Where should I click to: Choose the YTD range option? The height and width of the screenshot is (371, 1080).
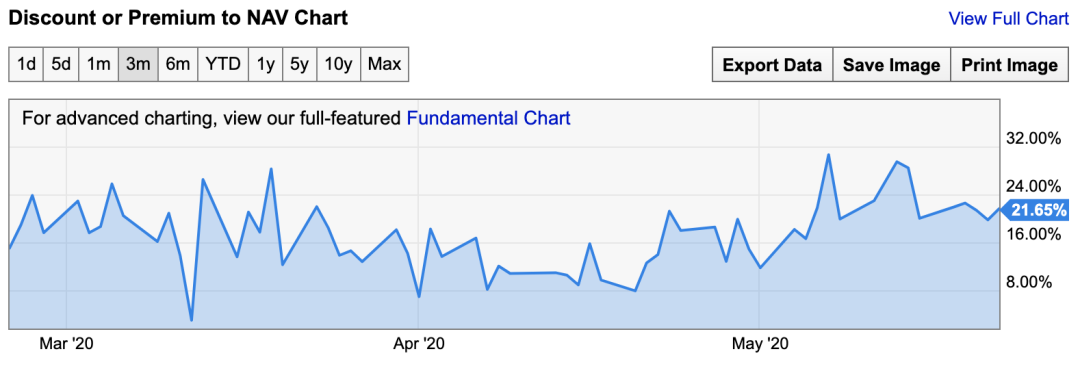click(223, 65)
